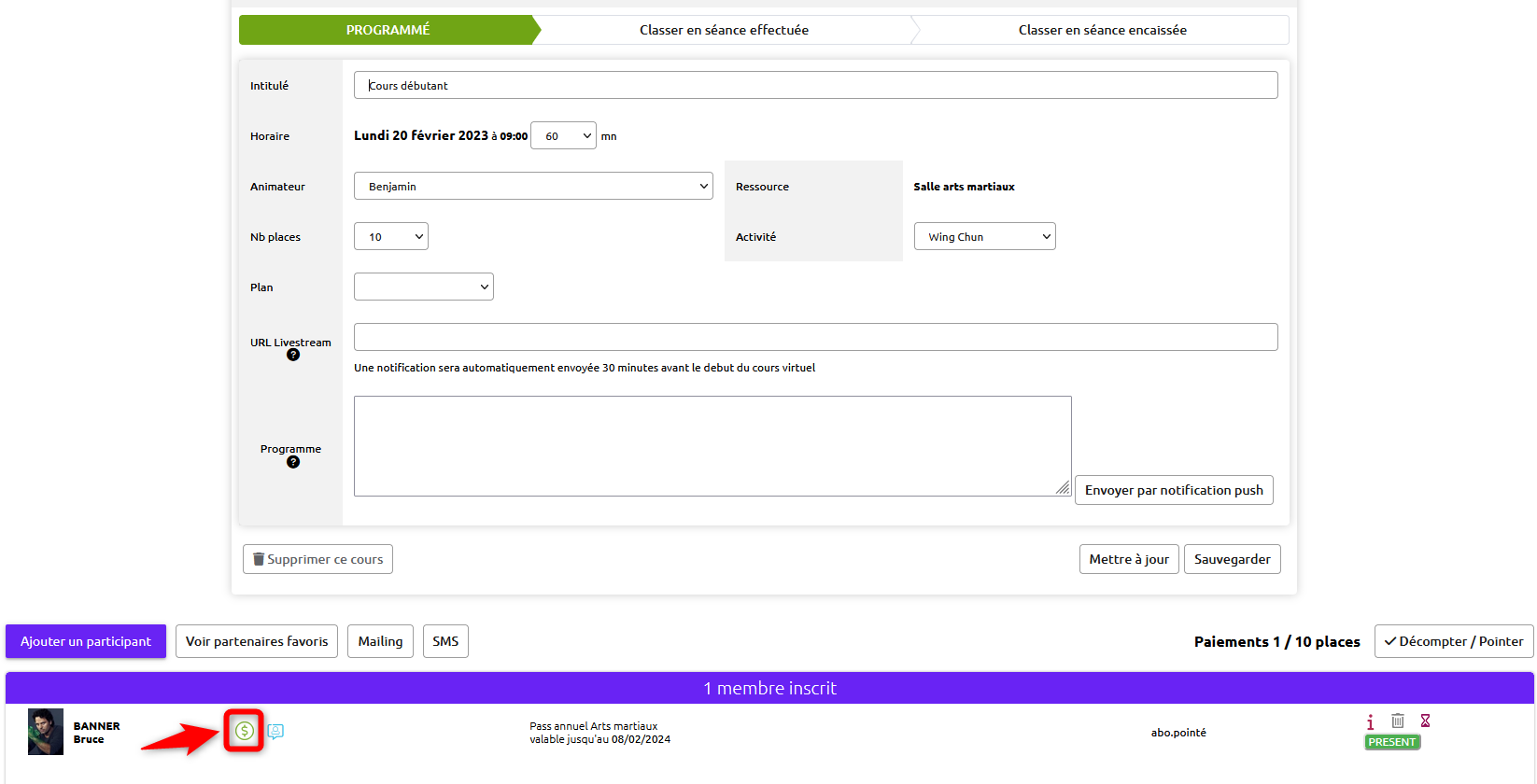Click Décompter / Pointer button
The width and height of the screenshot is (1537, 784).
[1454, 641]
